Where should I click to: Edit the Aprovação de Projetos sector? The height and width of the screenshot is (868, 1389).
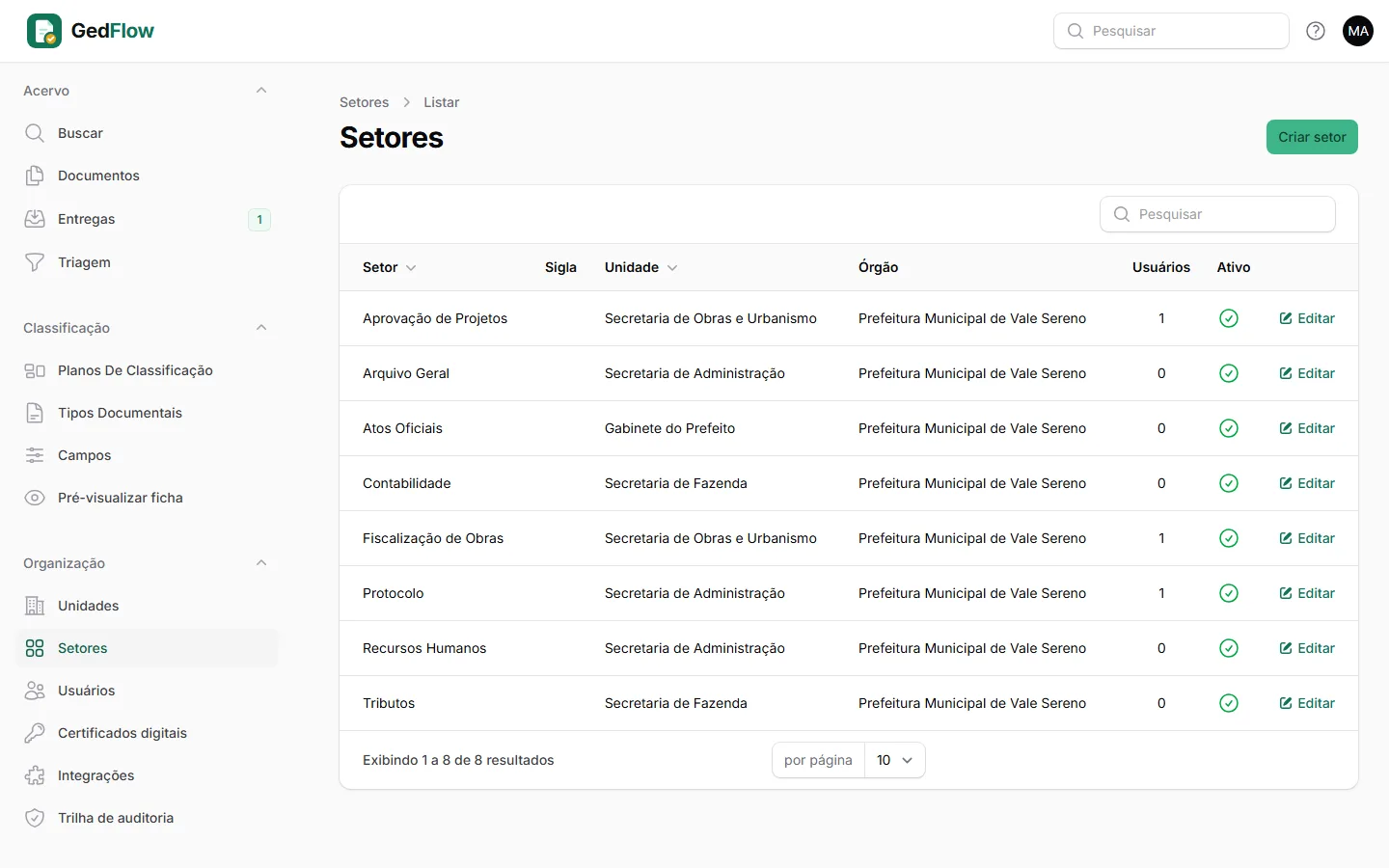pyautogui.click(x=1307, y=318)
